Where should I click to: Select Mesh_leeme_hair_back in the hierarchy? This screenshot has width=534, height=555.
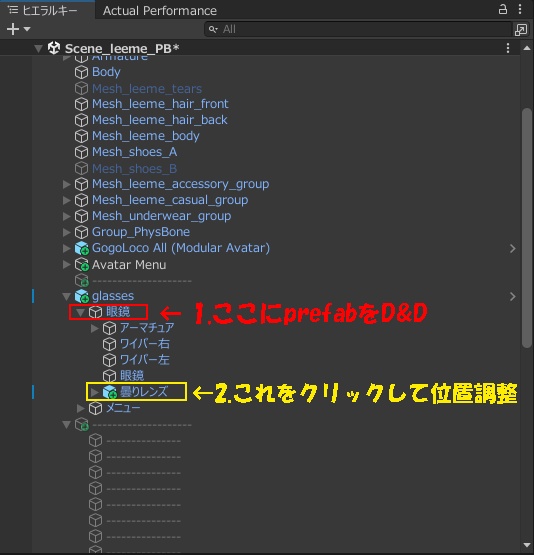click(160, 120)
